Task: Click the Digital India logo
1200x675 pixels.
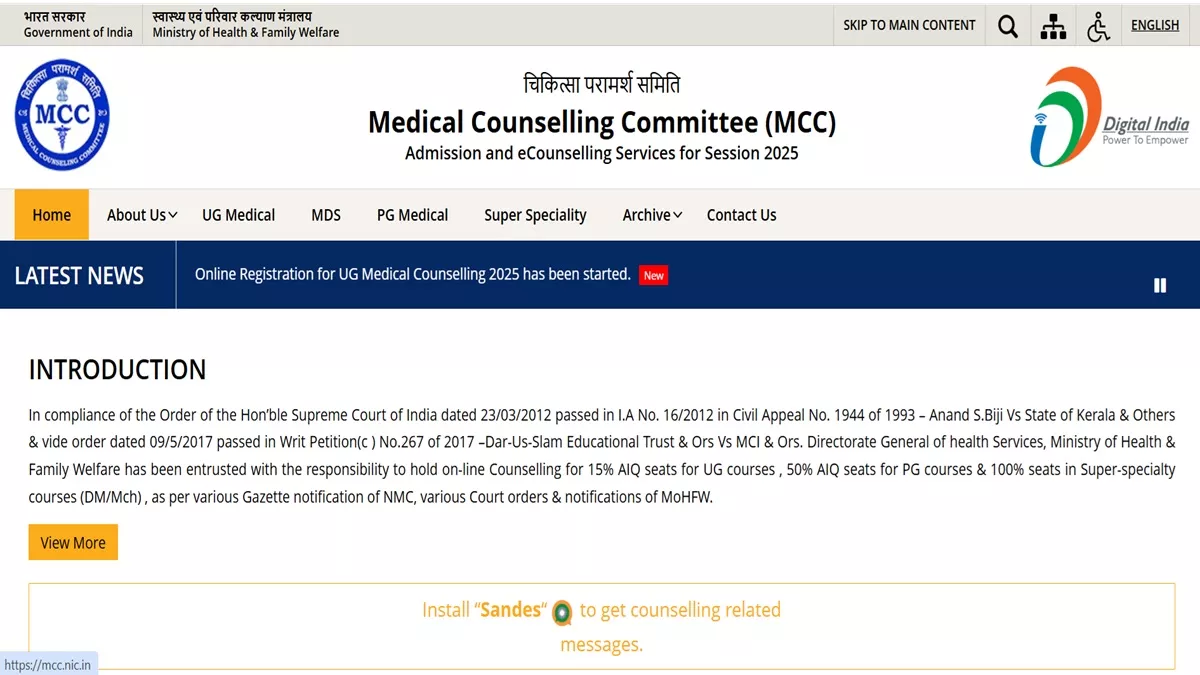Action: point(1109,117)
